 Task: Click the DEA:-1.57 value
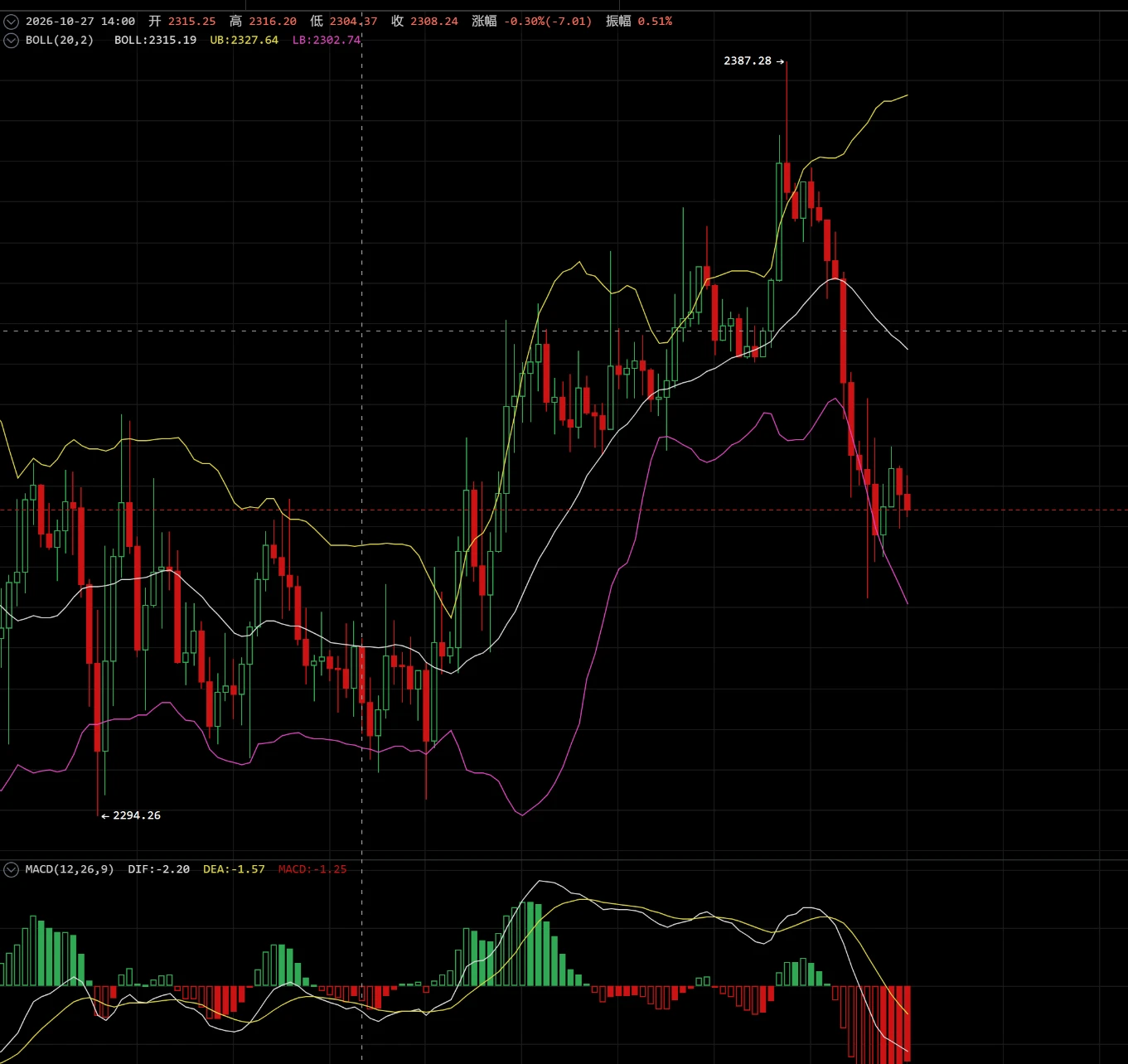click(234, 869)
